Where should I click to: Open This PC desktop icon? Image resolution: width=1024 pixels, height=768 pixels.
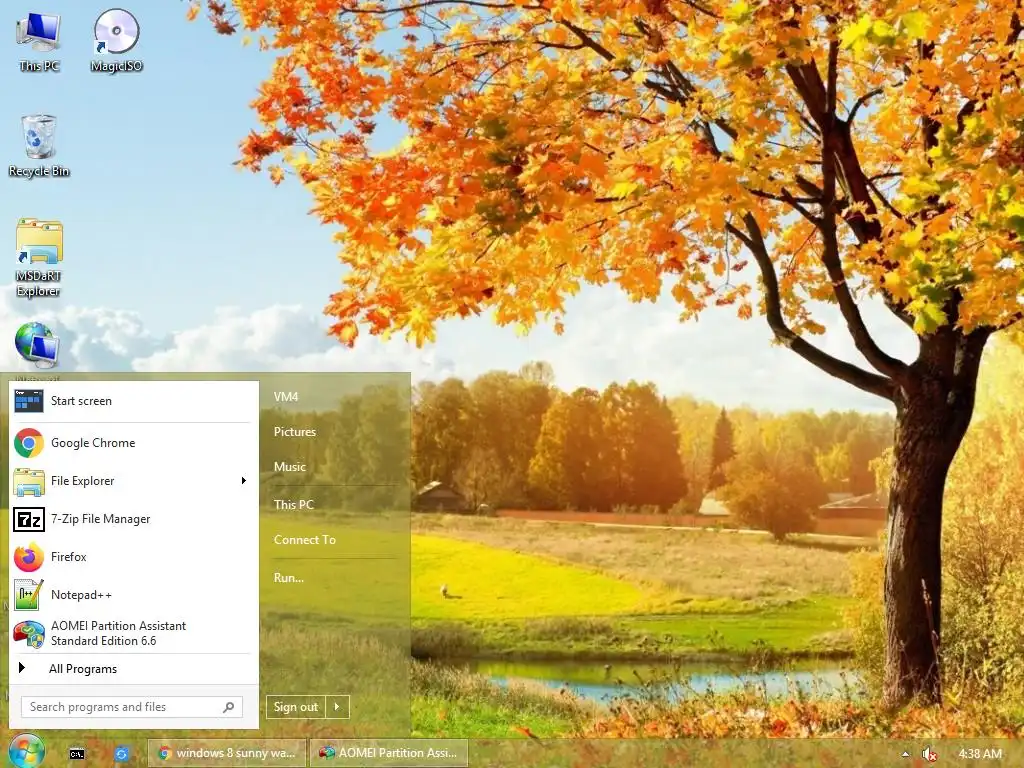[x=39, y=40]
